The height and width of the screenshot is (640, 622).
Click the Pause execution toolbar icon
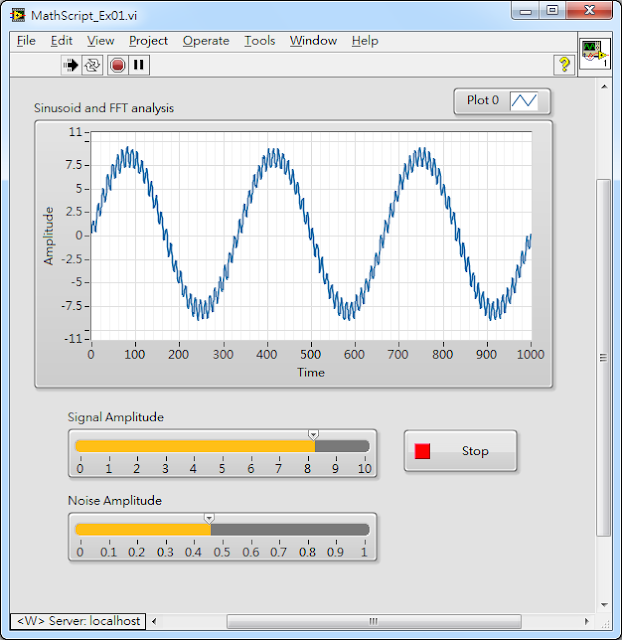tap(139, 65)
